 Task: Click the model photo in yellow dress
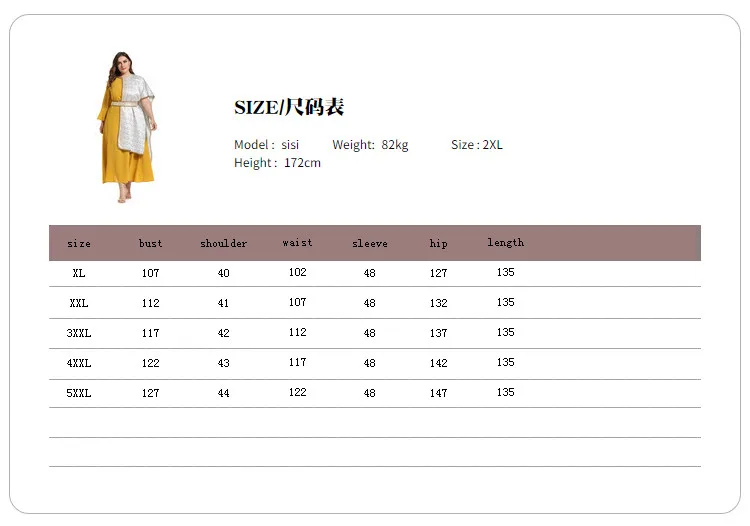127,127
